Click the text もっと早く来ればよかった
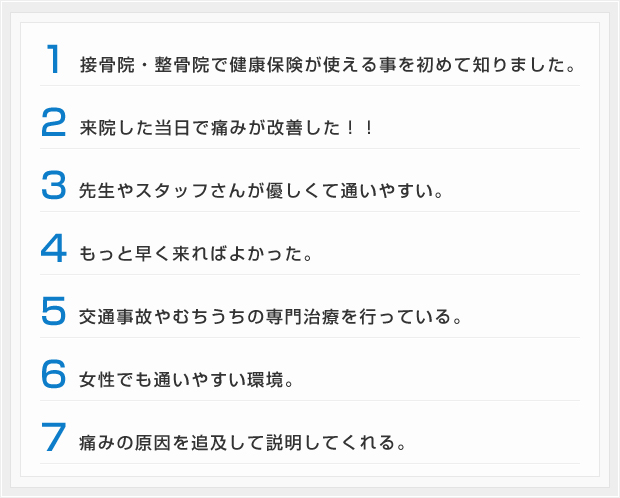 (195, 254)
